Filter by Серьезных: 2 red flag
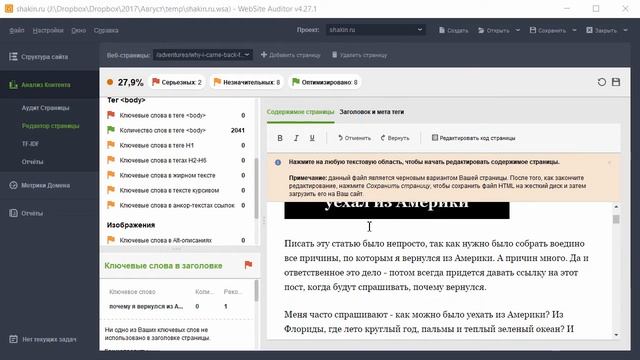This screenshot has width=640, height=360. pyautogui.click(x=177, y=82)
